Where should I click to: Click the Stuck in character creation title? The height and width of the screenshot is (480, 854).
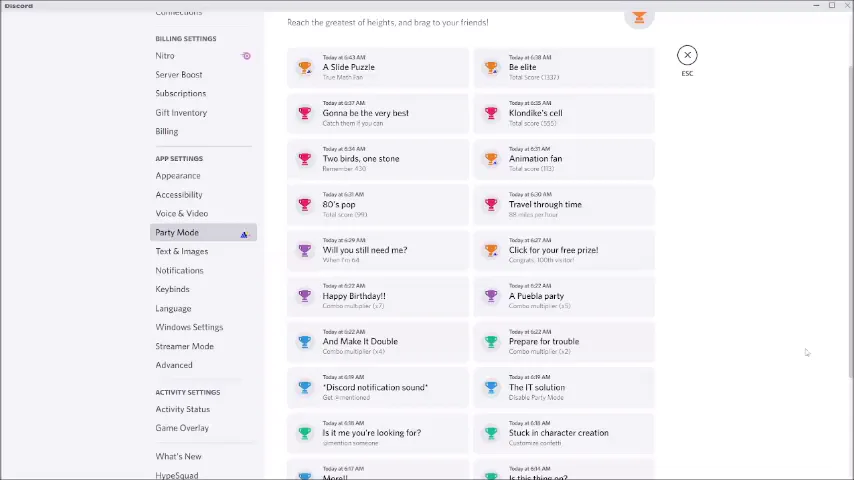pyautogui.click(x=559, y=433)
